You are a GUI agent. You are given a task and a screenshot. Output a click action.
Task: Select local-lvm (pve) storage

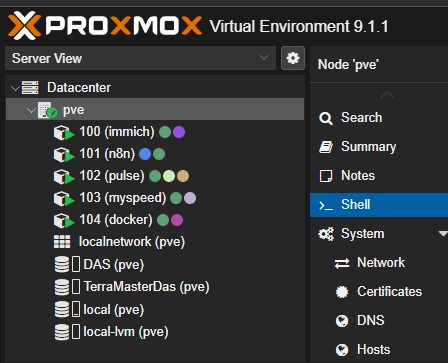pos(126,332)
